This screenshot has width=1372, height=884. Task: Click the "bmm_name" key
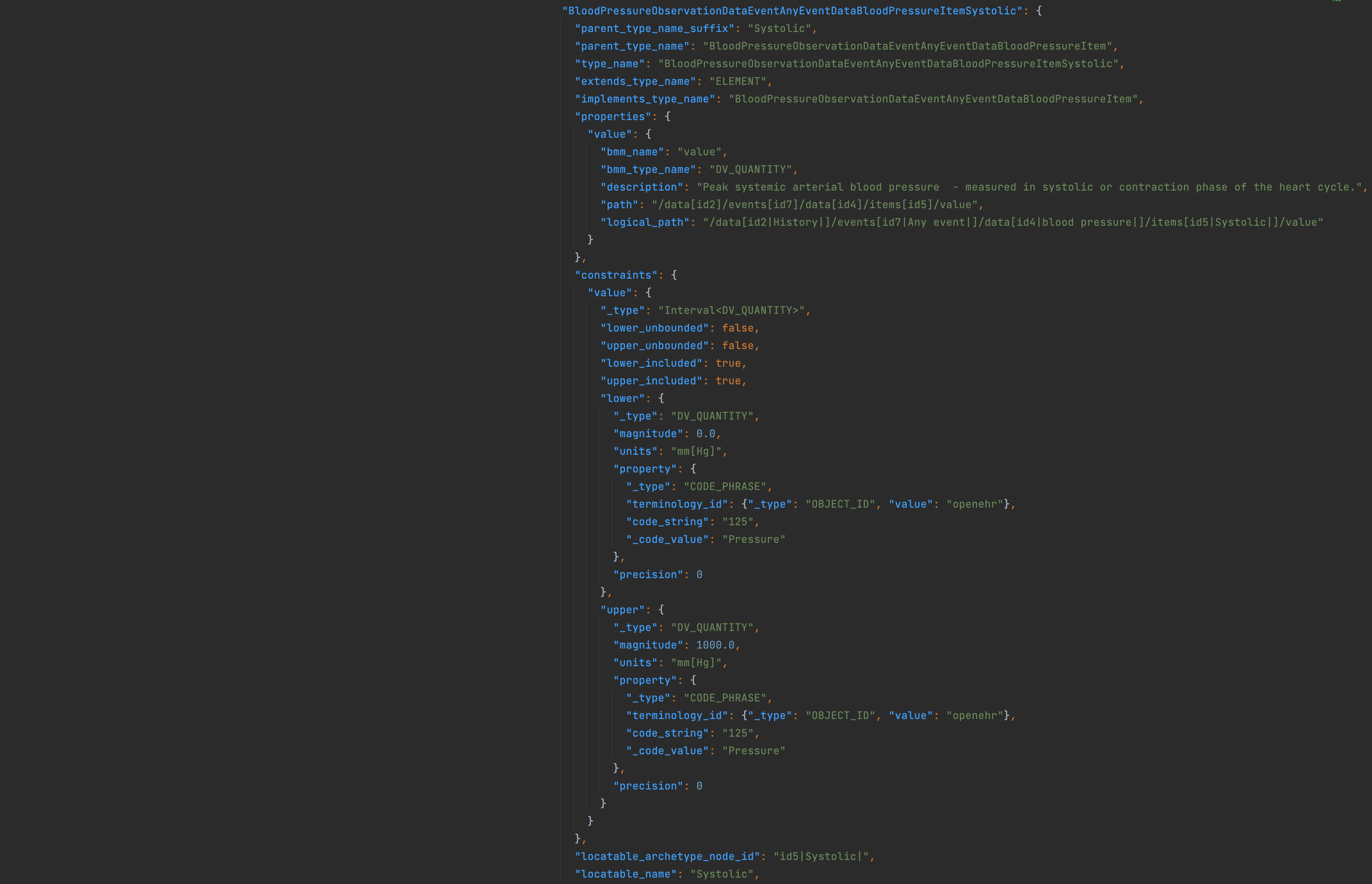632,152
